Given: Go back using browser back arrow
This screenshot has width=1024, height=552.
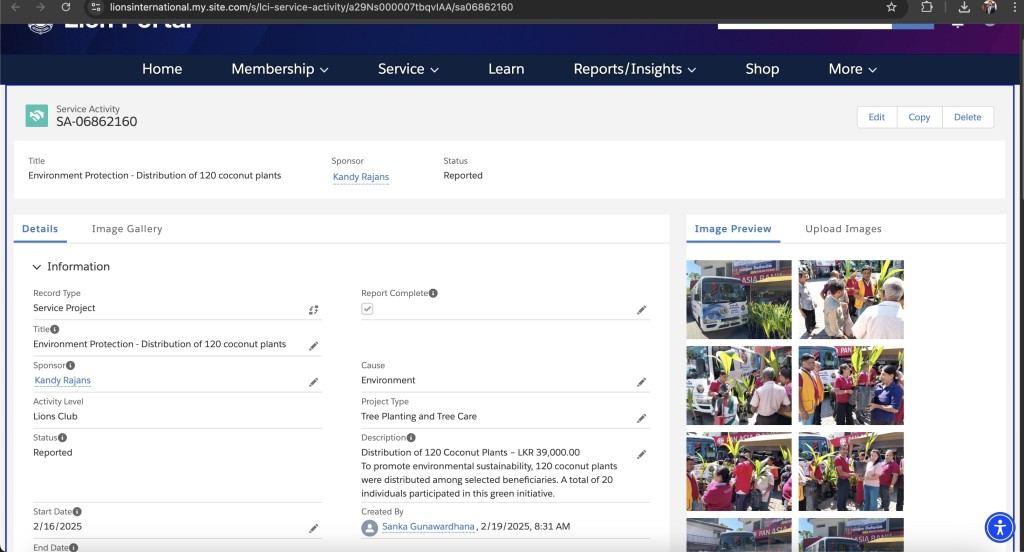Looking at the screenshot, I should tap(16, 7).
